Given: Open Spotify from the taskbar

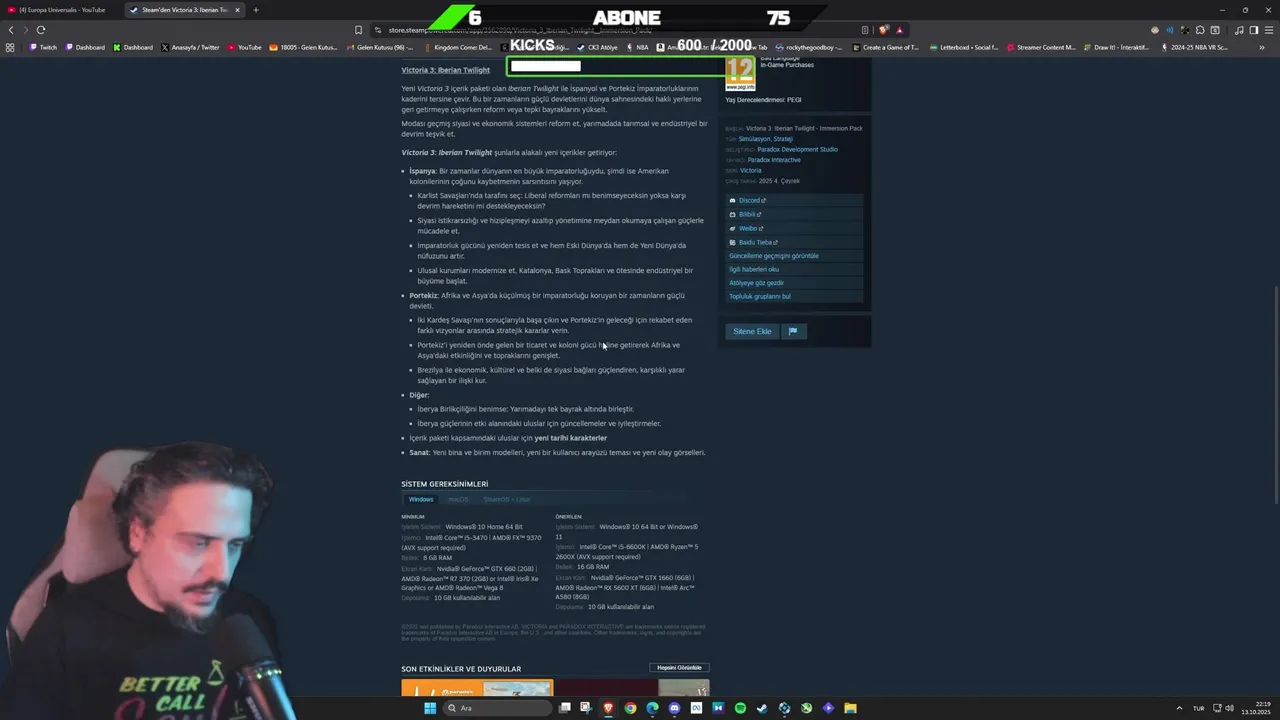Looking at the screenshot, I should (740, 708).
